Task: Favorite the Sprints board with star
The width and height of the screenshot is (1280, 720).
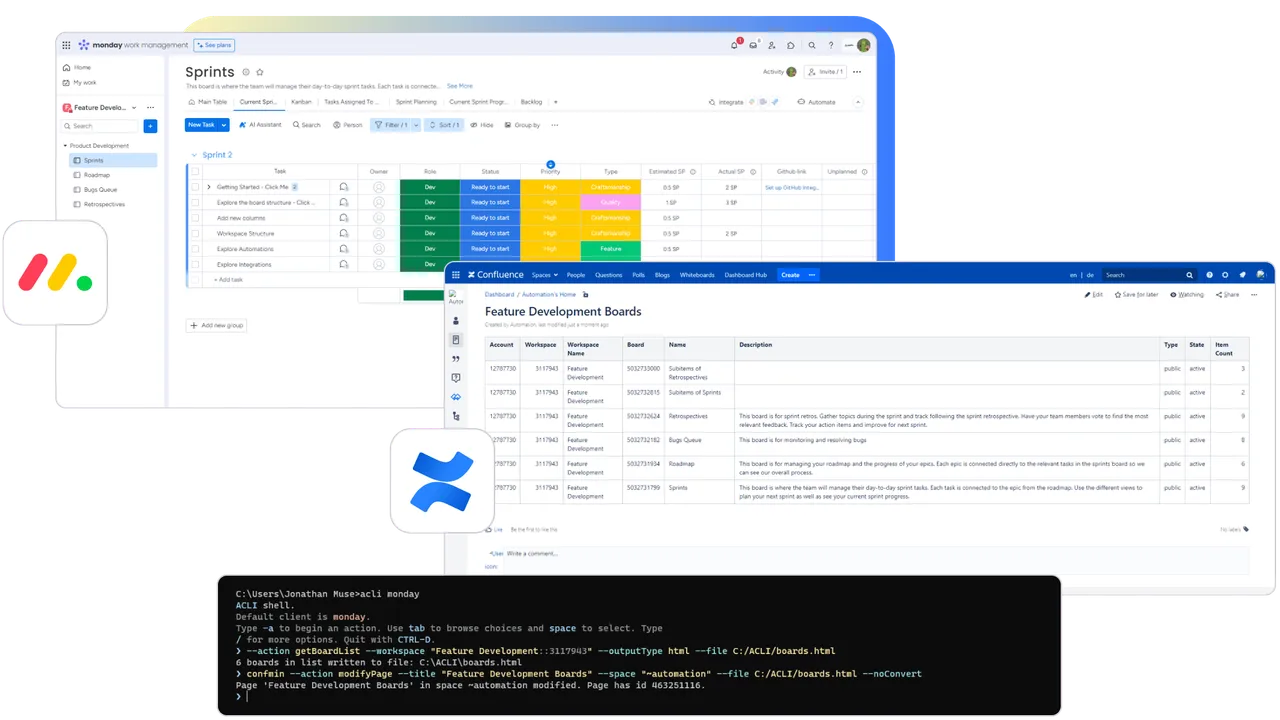Action: (x=260, y=72)
